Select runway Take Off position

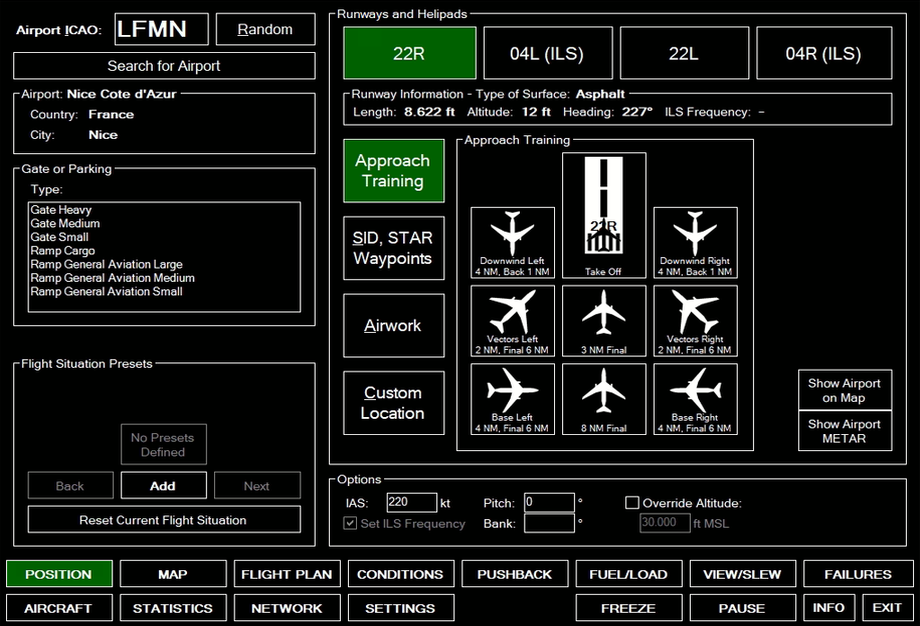coord(604,215)
